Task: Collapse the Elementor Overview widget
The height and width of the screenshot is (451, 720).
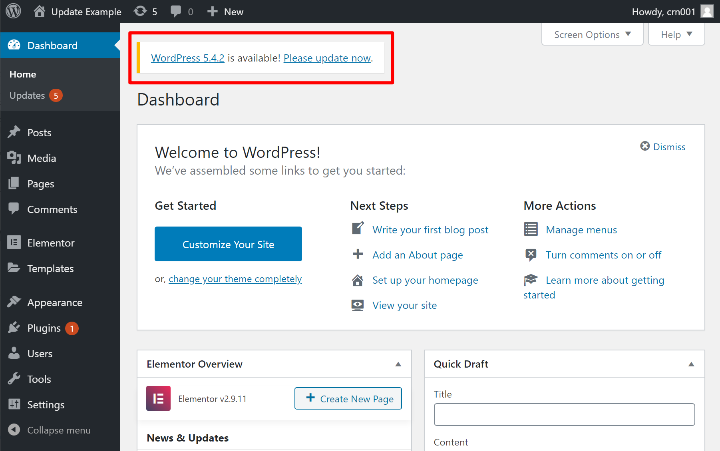Action: coord(398,364)
